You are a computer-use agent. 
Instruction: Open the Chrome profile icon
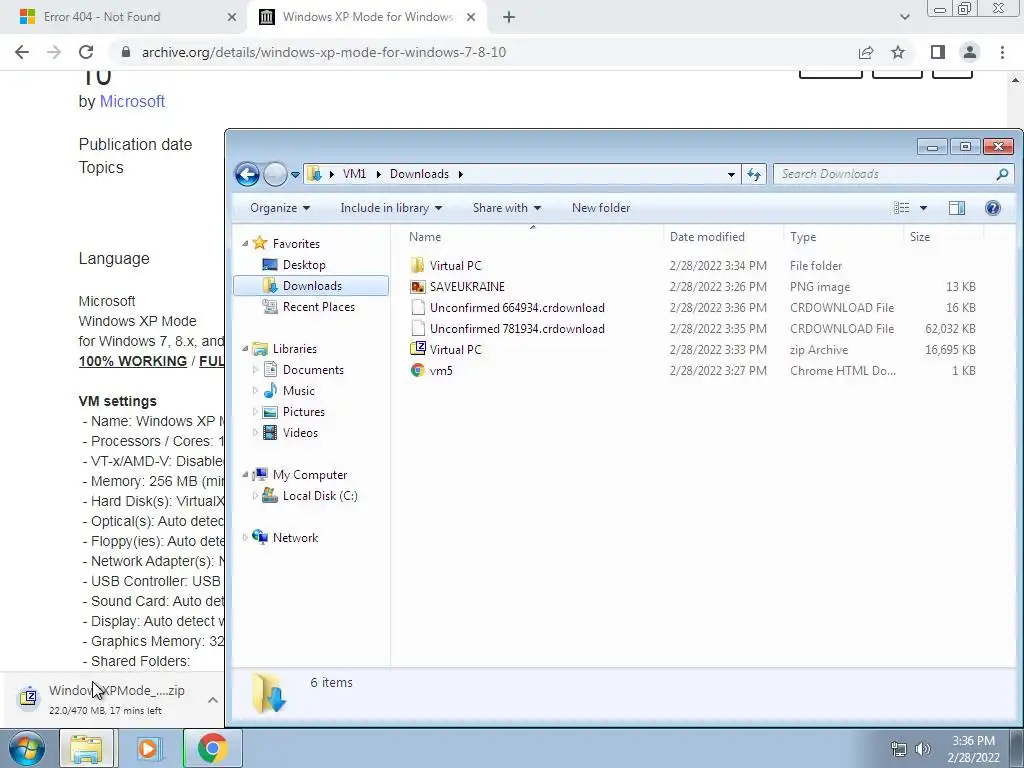coord(970,52)
